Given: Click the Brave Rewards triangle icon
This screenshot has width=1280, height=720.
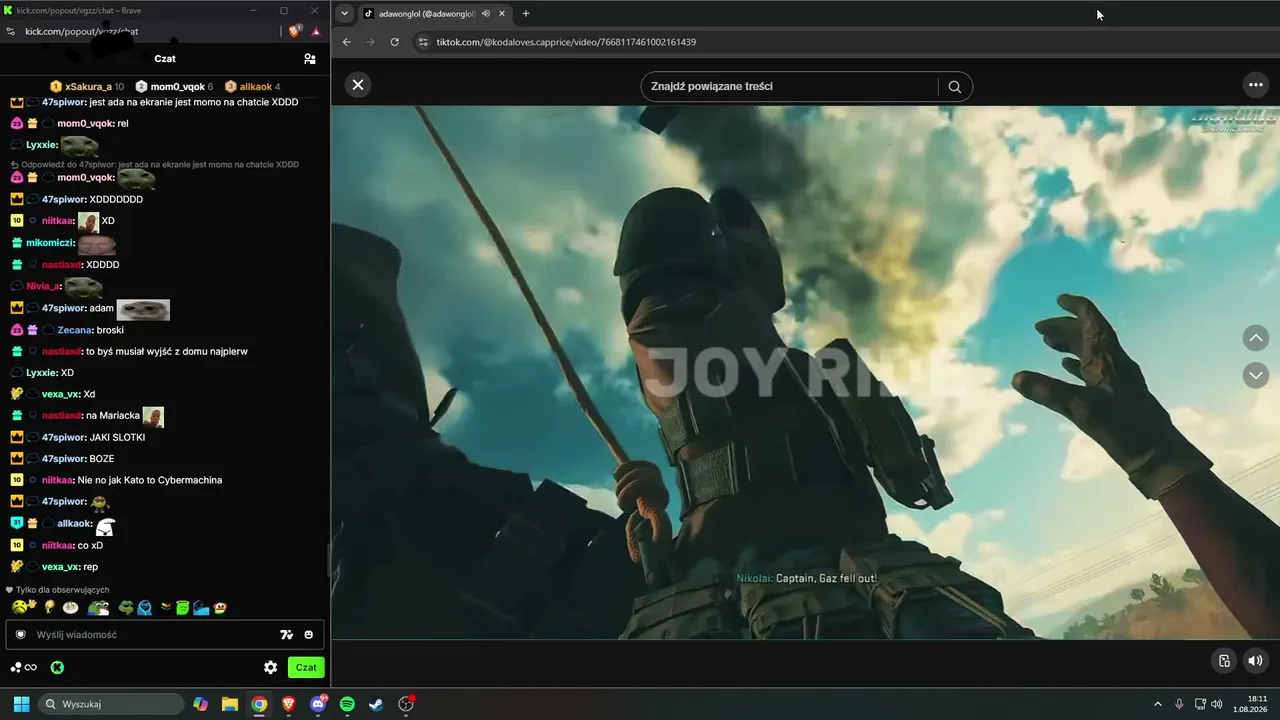Looking at the screenshot, I should click(316, 31).
